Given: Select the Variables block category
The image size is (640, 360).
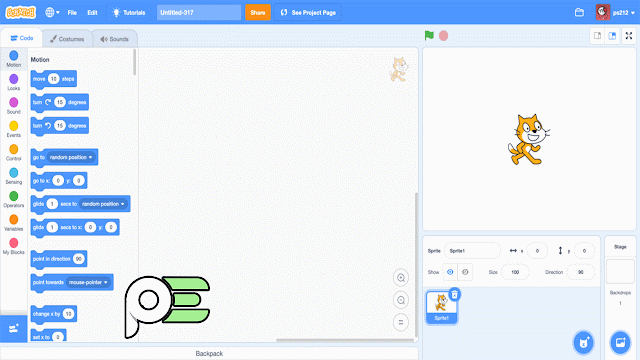Looking at the screenshot, I should click(13, 223).
